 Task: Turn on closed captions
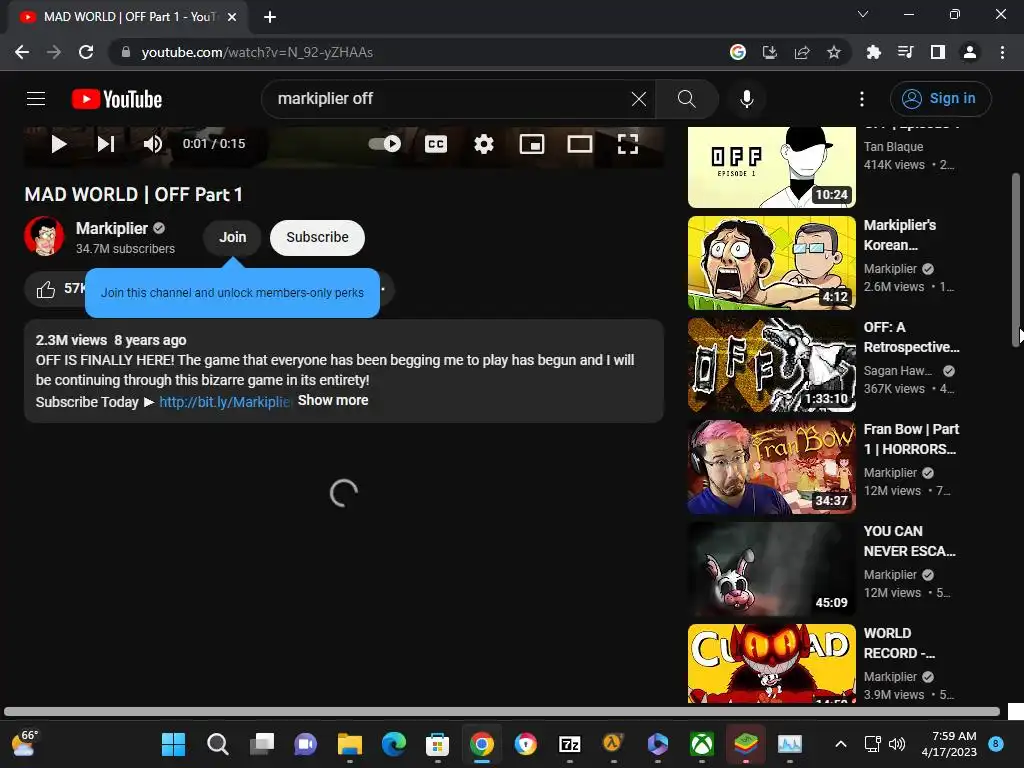(436, 144)
